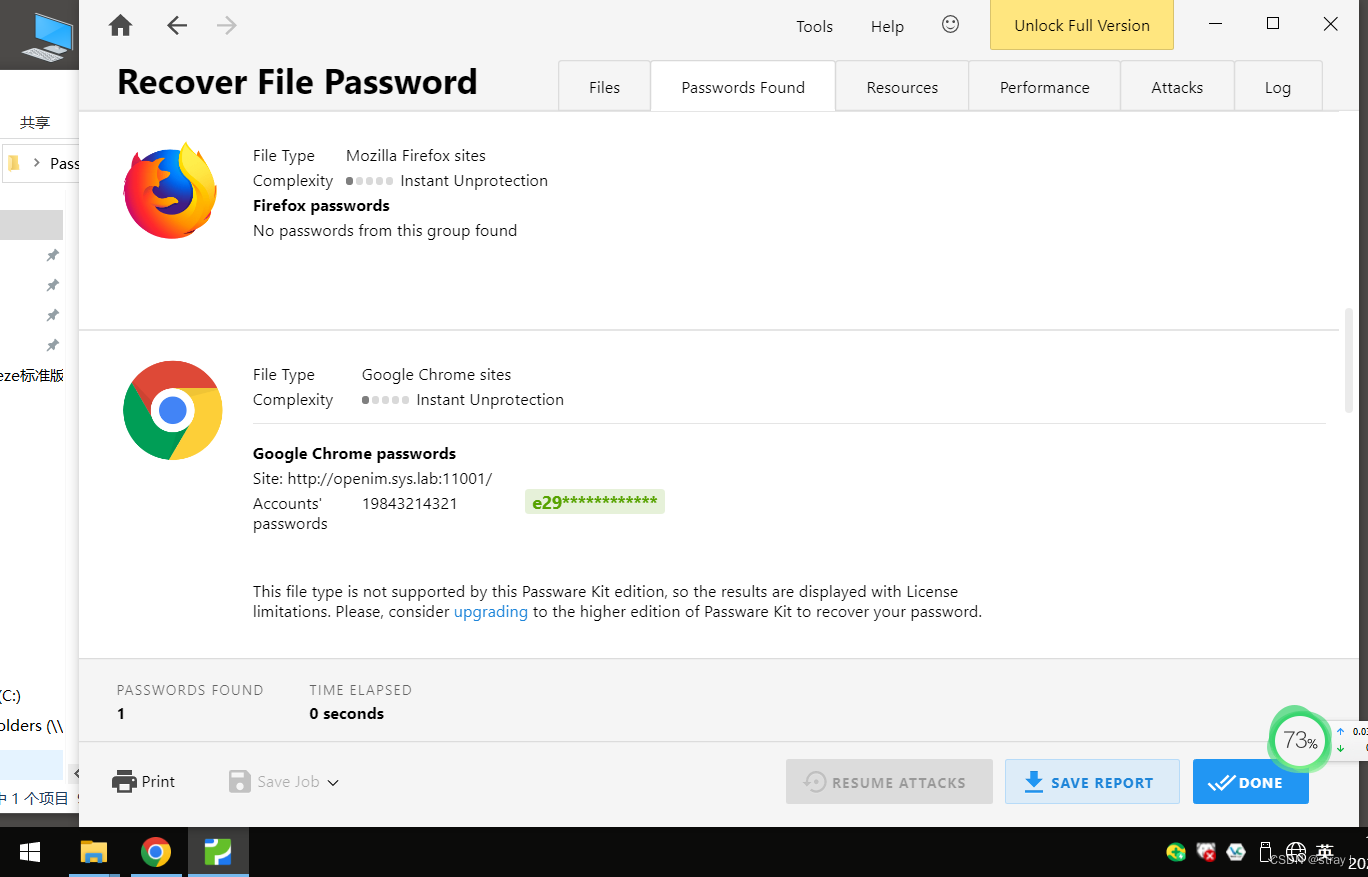1368x877 pixels.
Task: Click the green 360 tray icon
Action: [x=1176, y=852]
